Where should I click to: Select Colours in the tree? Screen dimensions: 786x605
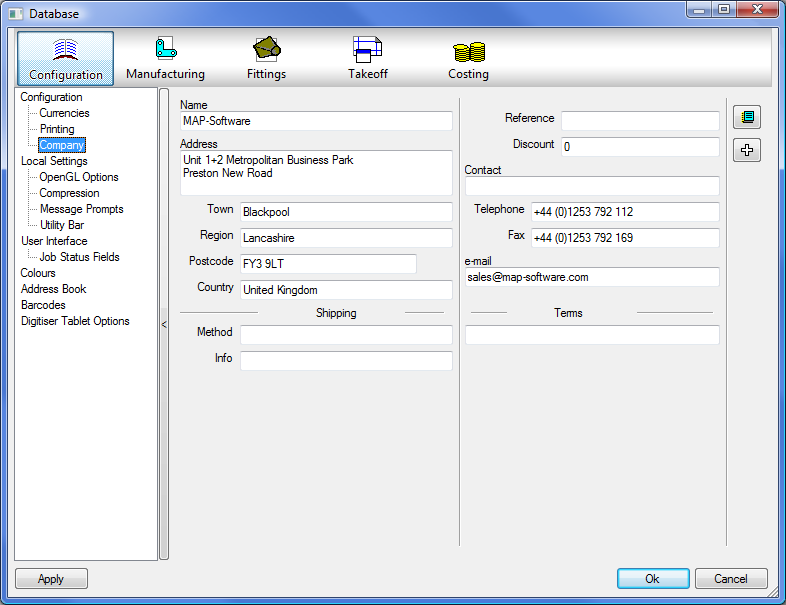(x=38, y=273)
